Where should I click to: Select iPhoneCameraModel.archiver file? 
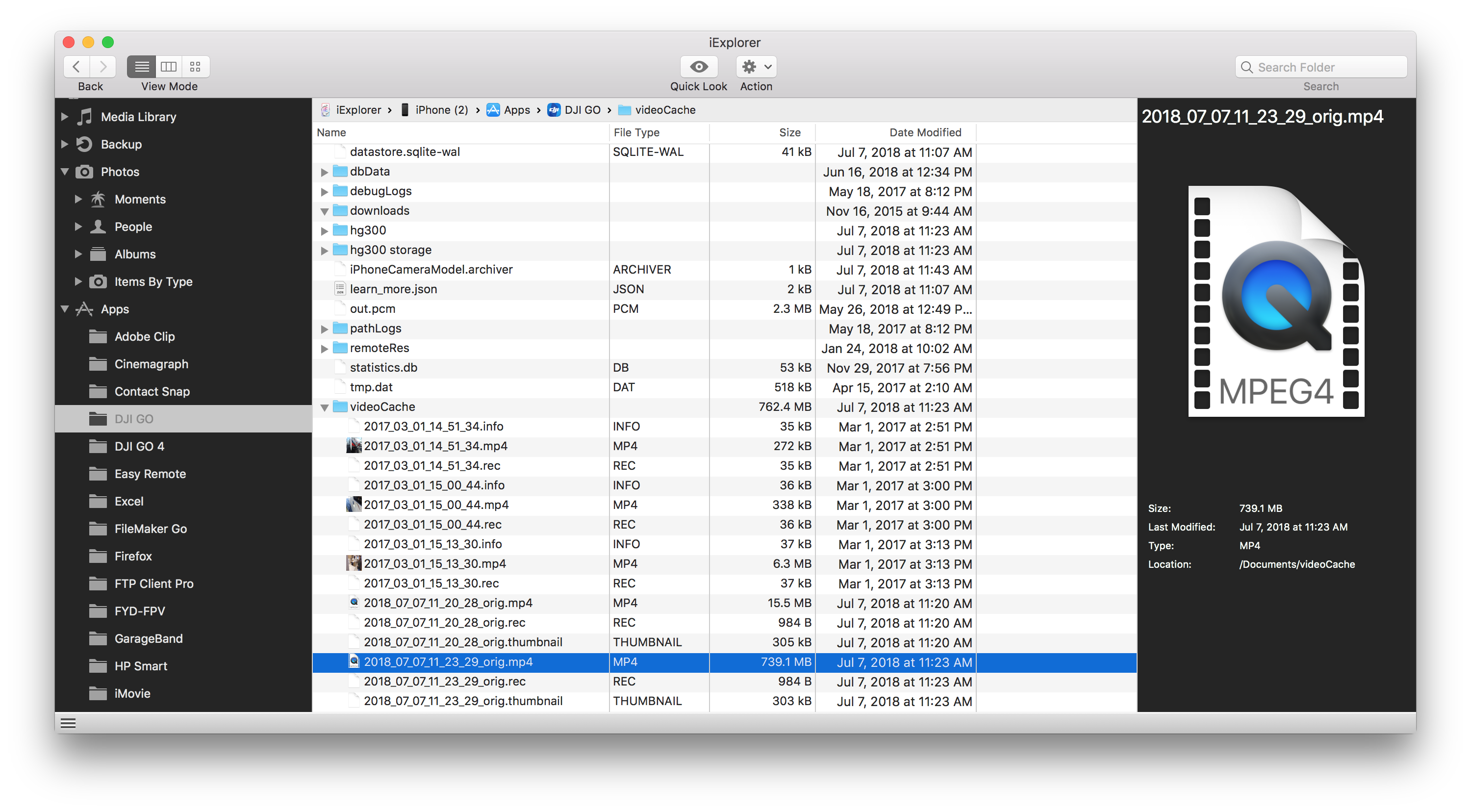coord(725,270)
